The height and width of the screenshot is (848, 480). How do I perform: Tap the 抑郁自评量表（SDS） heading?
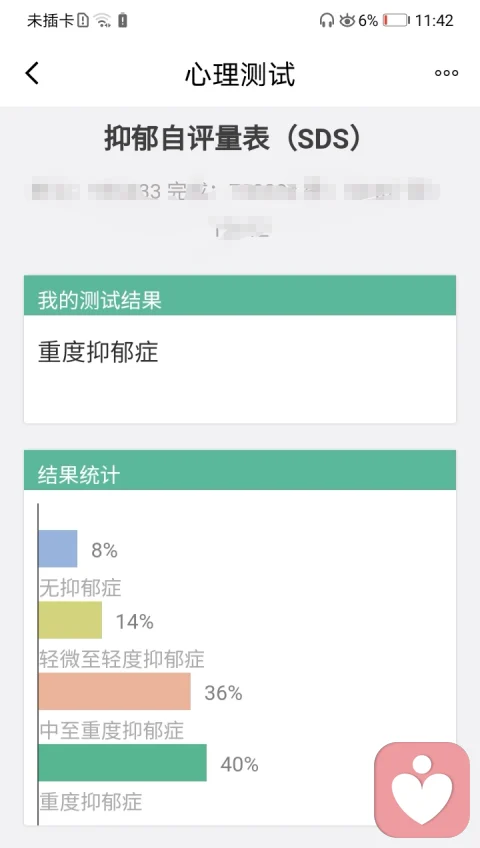[x=232, y=139]
